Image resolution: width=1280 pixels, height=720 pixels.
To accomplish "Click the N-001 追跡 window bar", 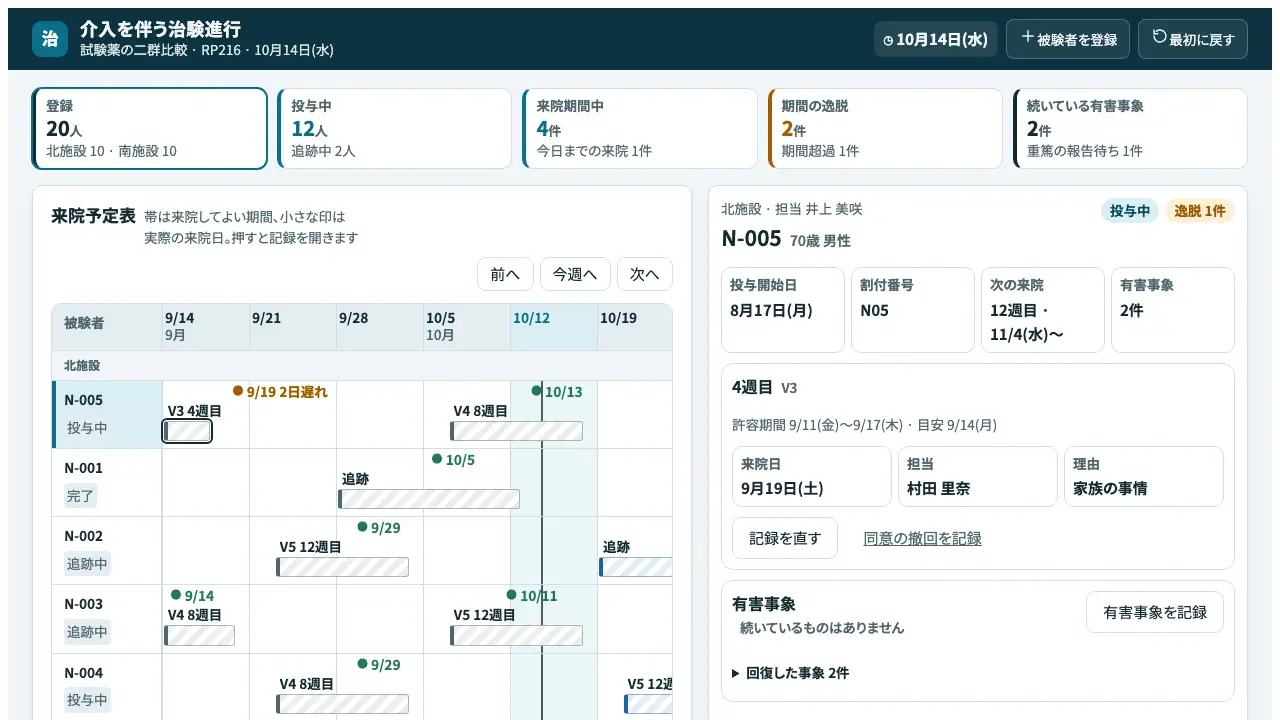I will 429,499.
